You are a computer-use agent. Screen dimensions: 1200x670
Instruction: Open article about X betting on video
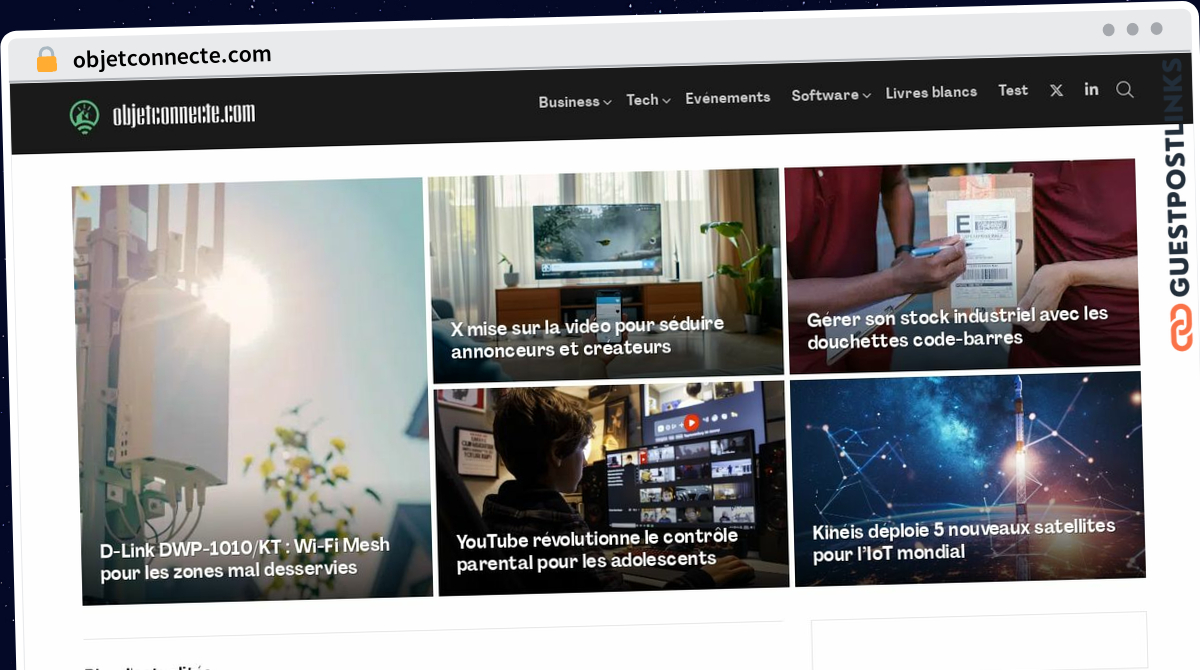pos(588,337)
